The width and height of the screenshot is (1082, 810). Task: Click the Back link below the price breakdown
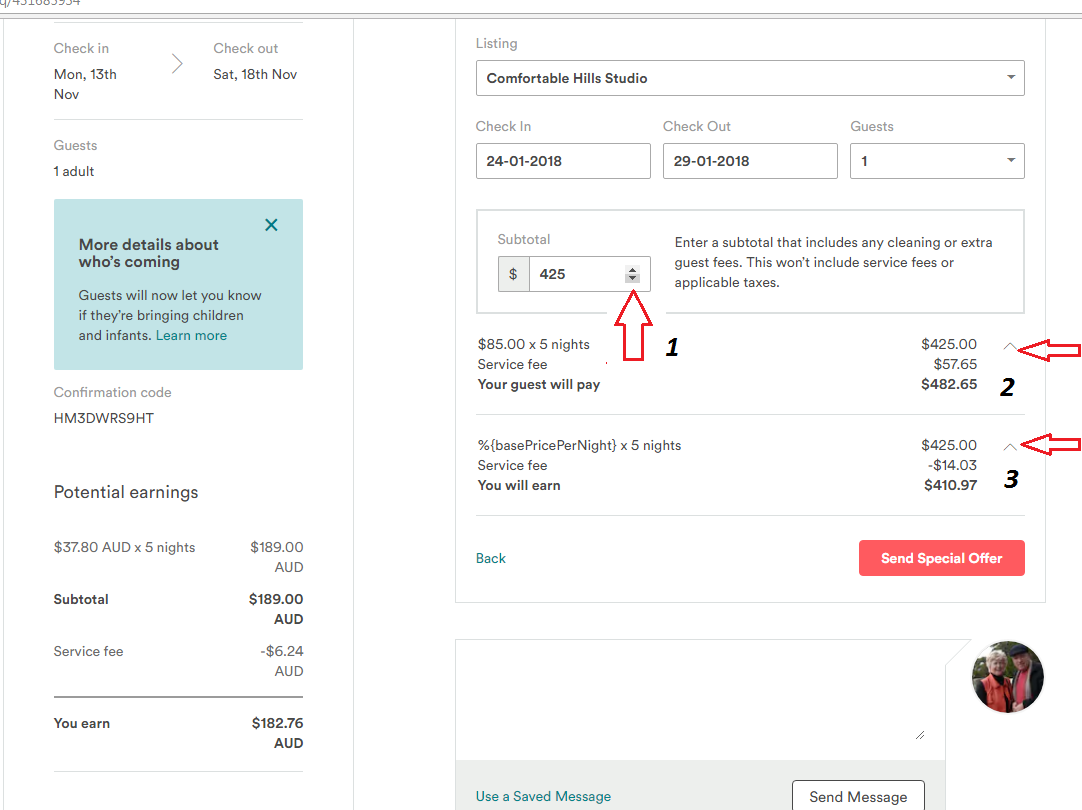click(490, 558)
